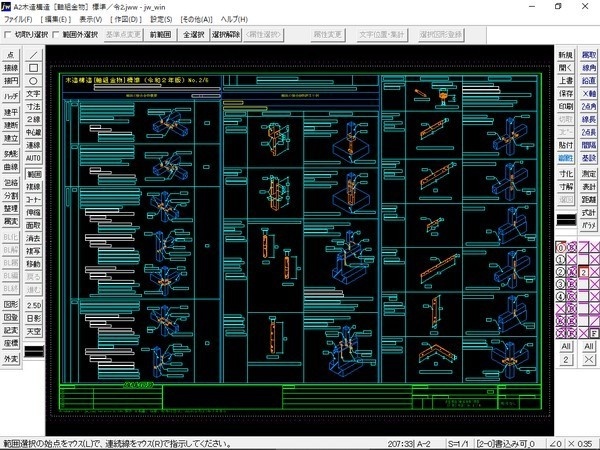Select the 複写 copy tool
This screenshot has height=450, width=600.
(x=33, y=251)
